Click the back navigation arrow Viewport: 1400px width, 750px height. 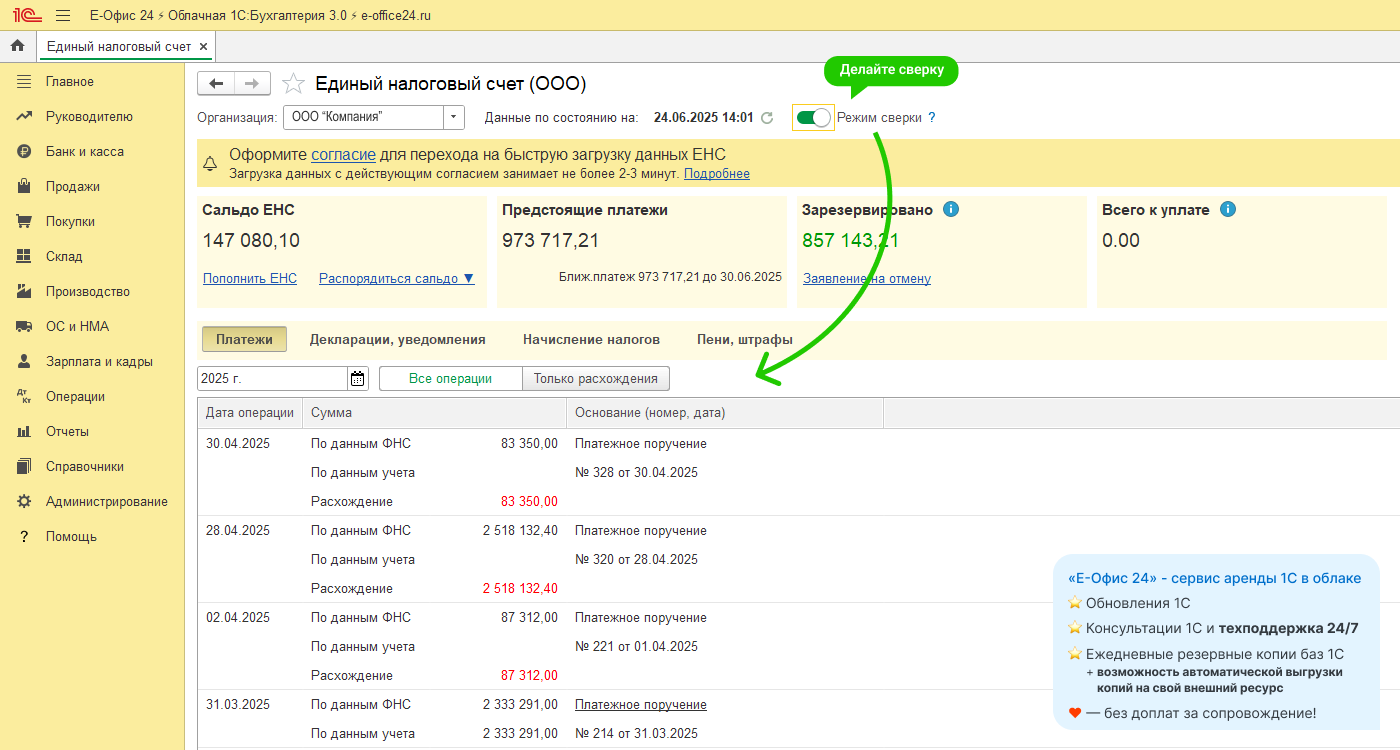click(215, 84)
